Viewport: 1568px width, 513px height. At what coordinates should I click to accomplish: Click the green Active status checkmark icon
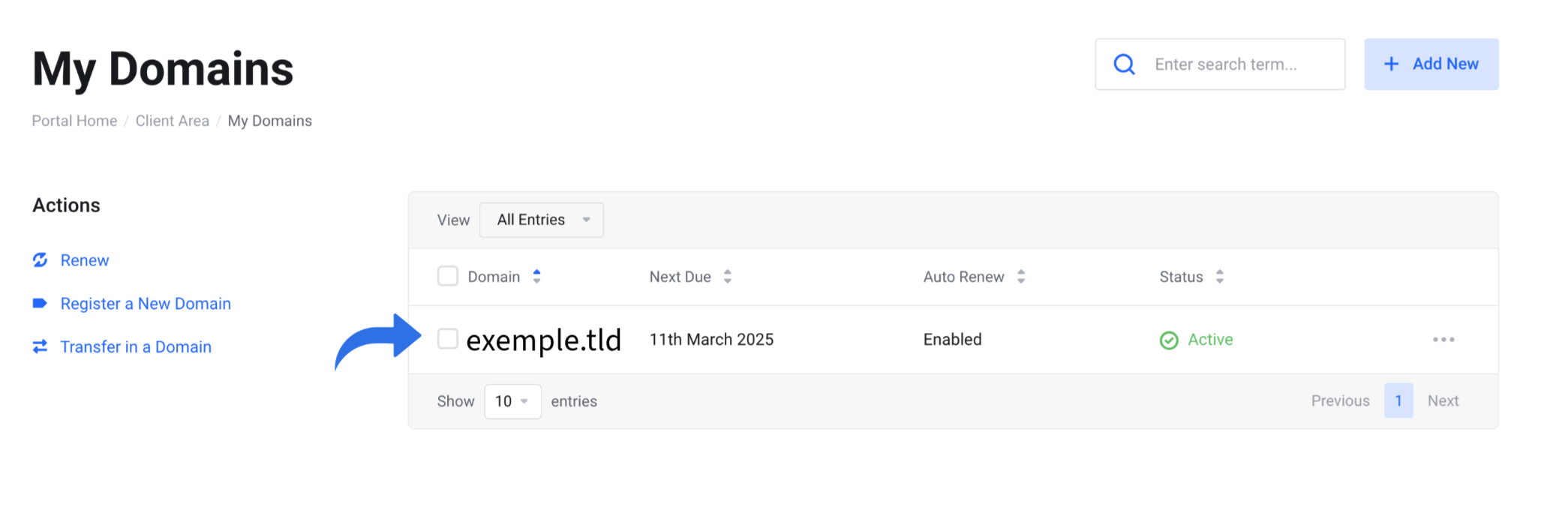point(1169,340)
